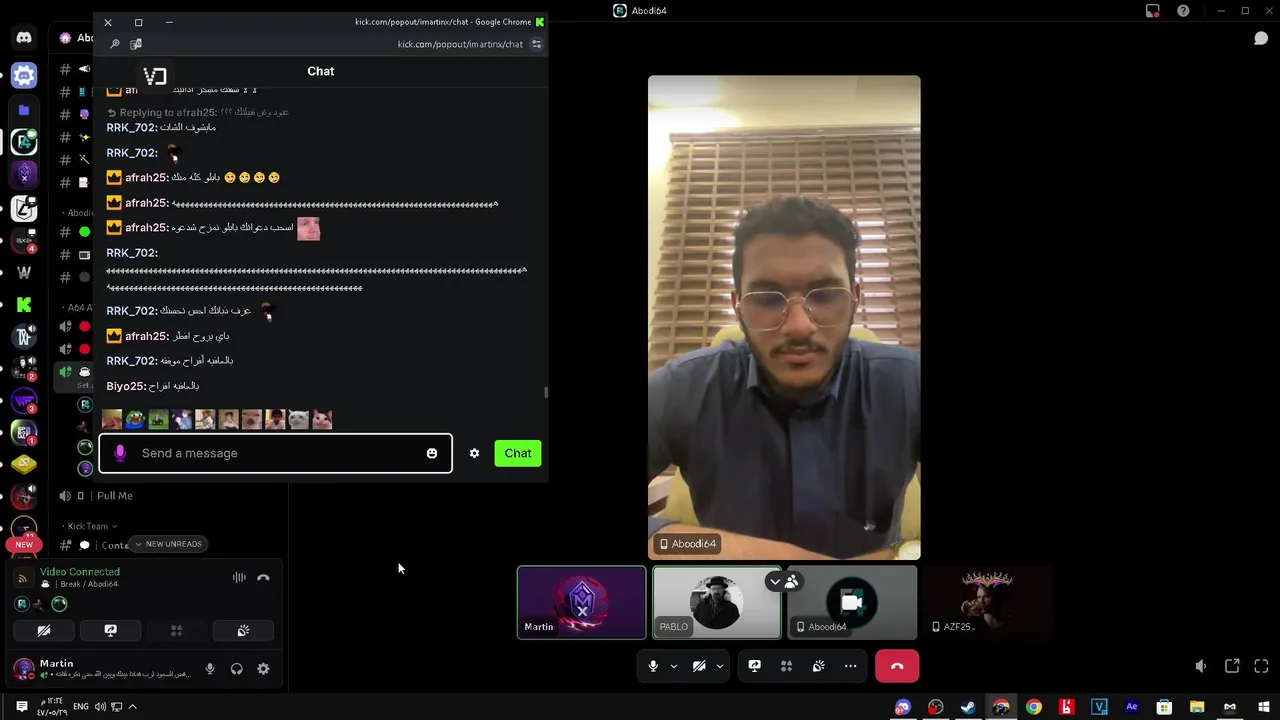Viewport: 1280px width, 720px height.
Task: Open Discord home direct messages icon
Action: tap(24, 38)
